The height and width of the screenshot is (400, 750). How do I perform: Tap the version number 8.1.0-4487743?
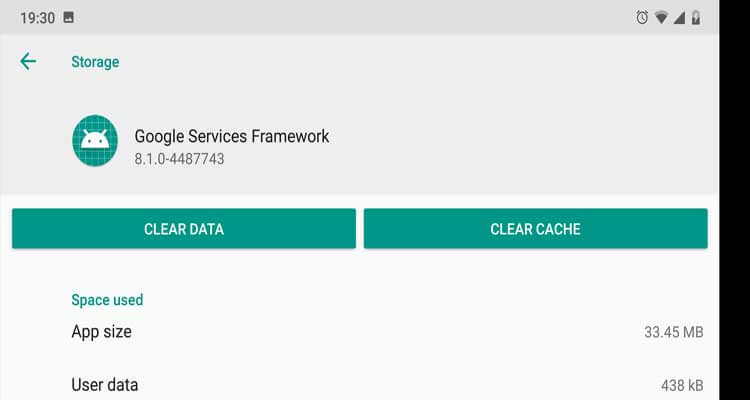click(x=179, y=159)
